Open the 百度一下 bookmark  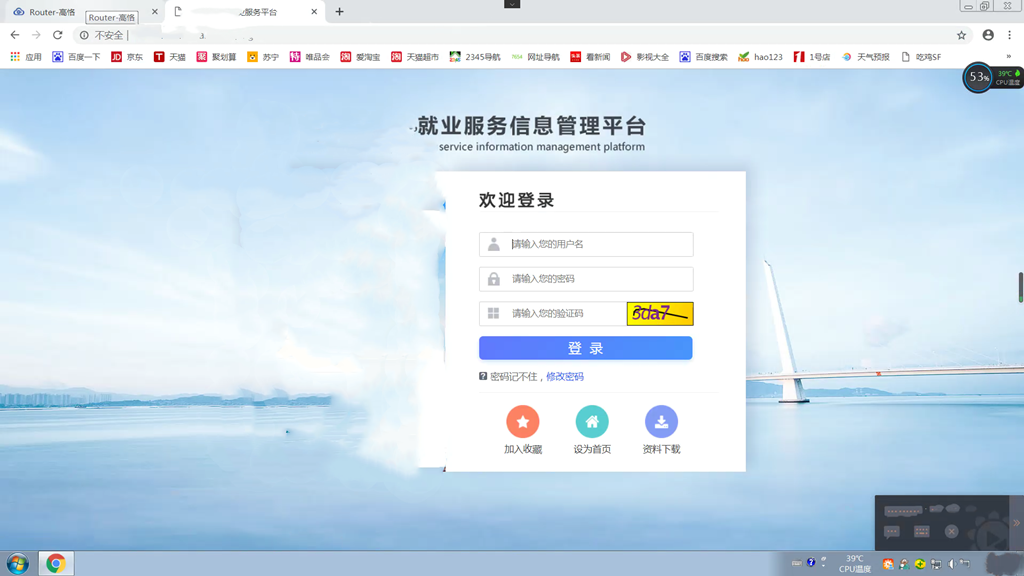coord(76,57)
